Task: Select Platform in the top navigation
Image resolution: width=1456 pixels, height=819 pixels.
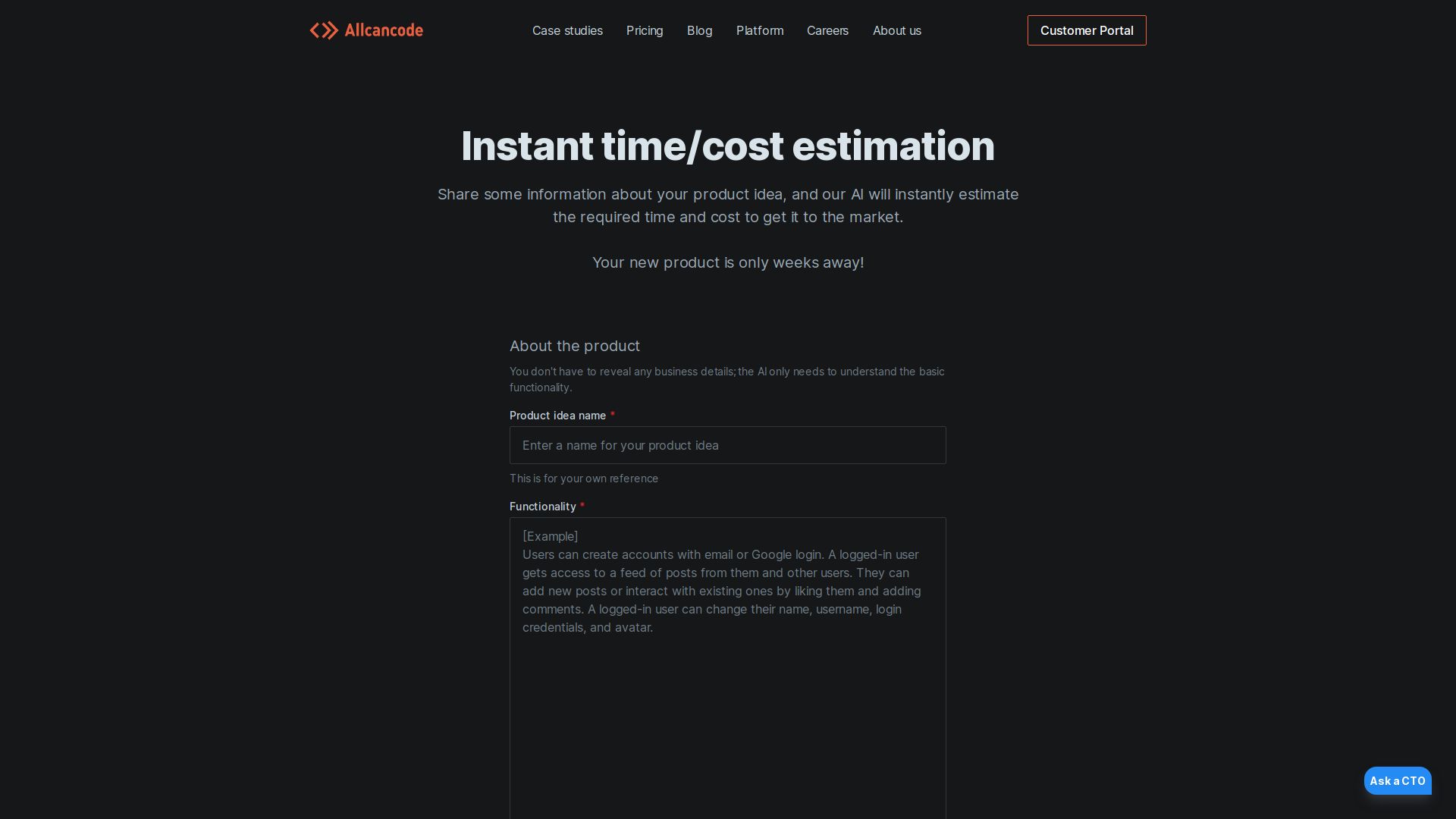Action: point(760,30)
